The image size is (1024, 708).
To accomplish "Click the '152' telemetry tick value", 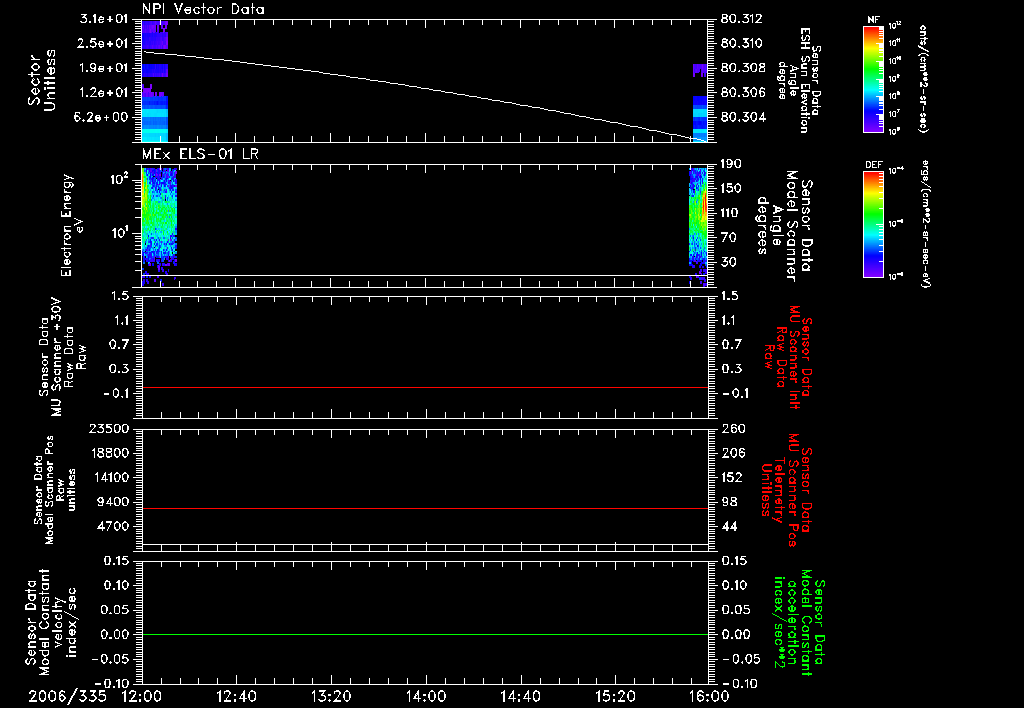I will click(x=732, y=477).
